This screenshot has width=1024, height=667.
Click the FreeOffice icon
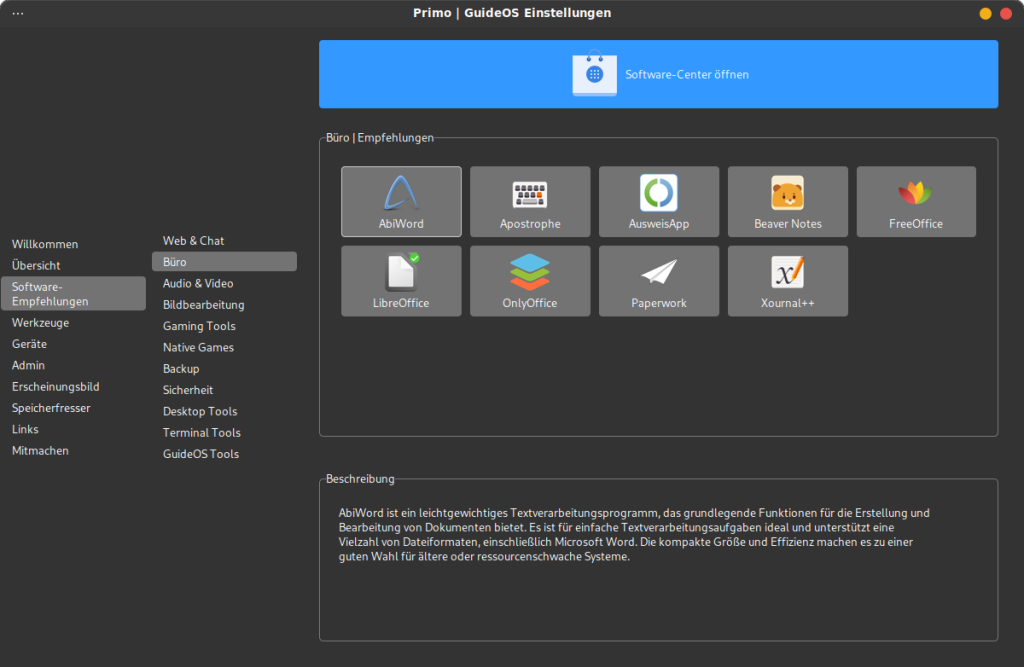pyautogui.click(x=915, y=192)
